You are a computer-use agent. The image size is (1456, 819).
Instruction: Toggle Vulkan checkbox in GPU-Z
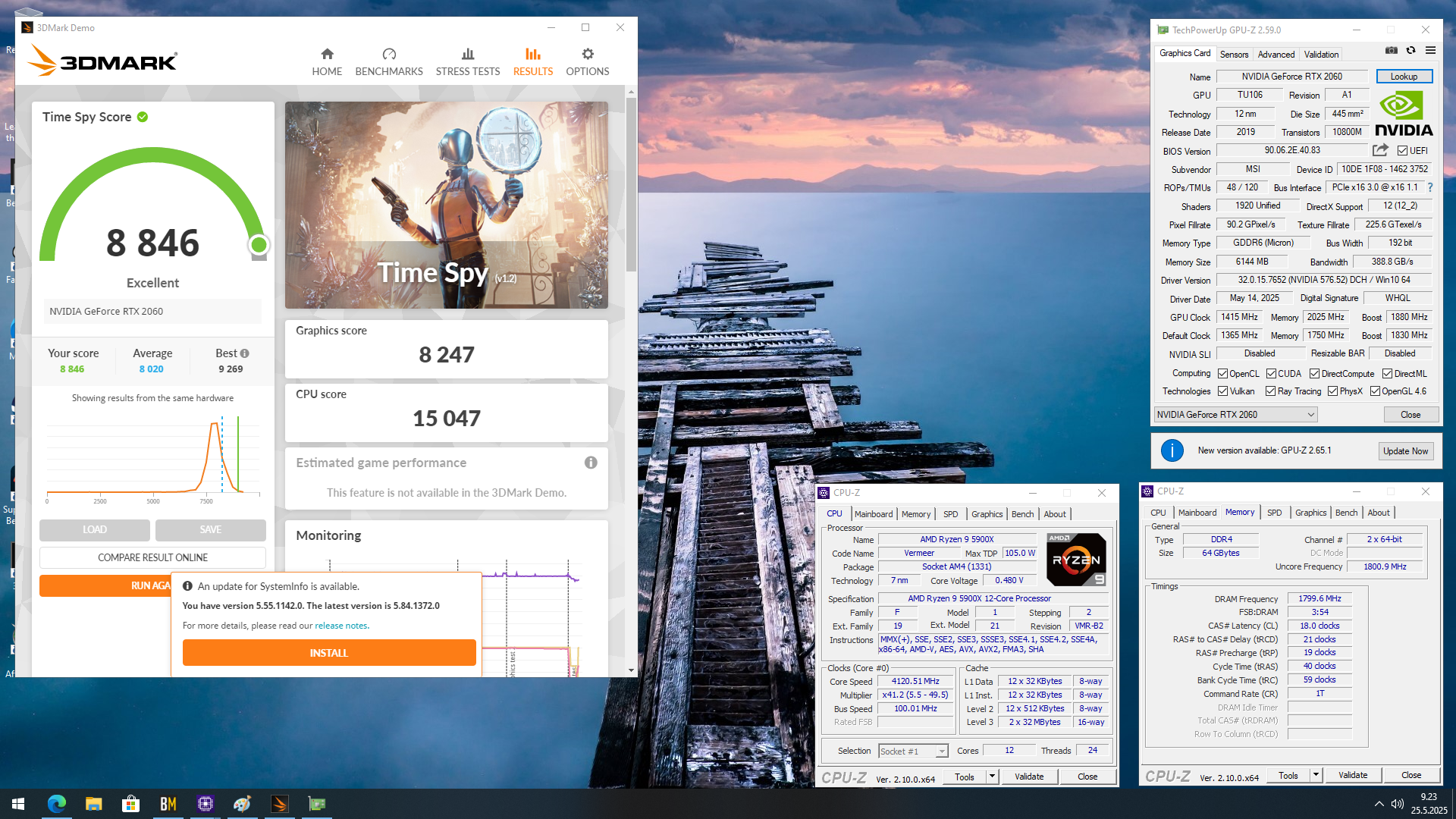tap(1222, 391)
